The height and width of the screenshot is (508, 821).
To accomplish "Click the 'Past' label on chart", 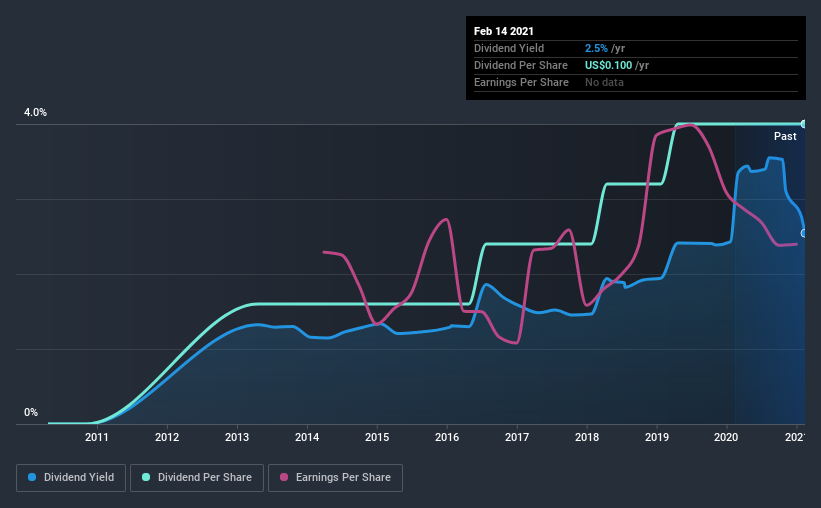I will pyautogui.click(x=785, y=136).
